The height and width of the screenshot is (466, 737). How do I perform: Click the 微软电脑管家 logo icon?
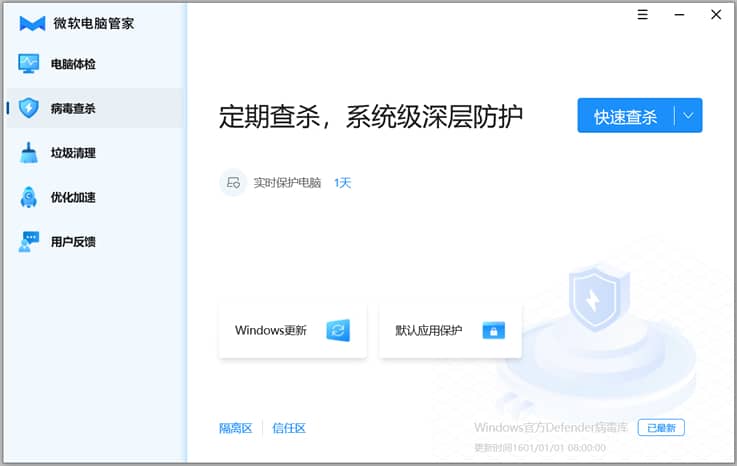pos(32,23)
